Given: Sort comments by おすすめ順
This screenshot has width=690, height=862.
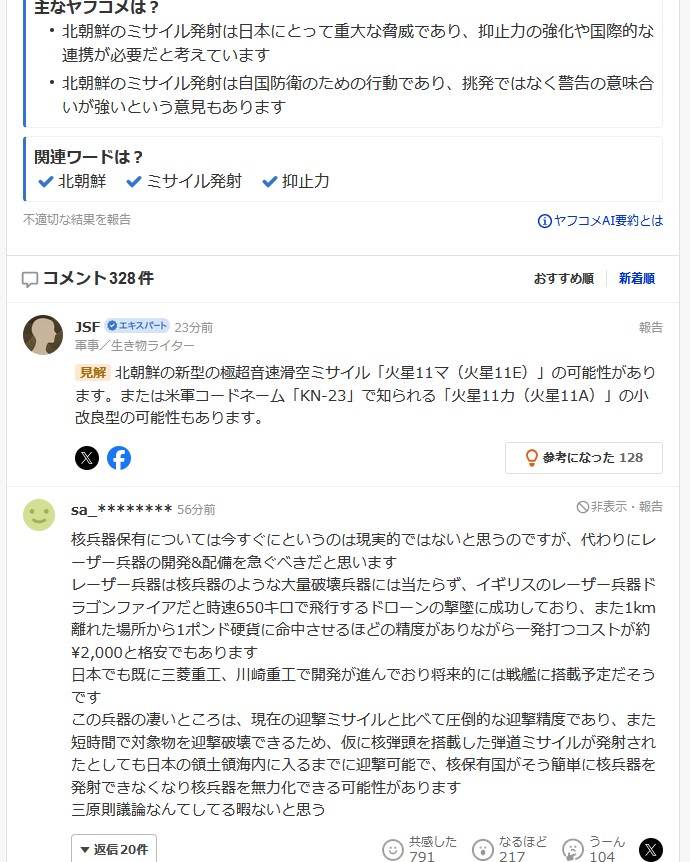Looking at the screenshot, I should coord(563,279).
